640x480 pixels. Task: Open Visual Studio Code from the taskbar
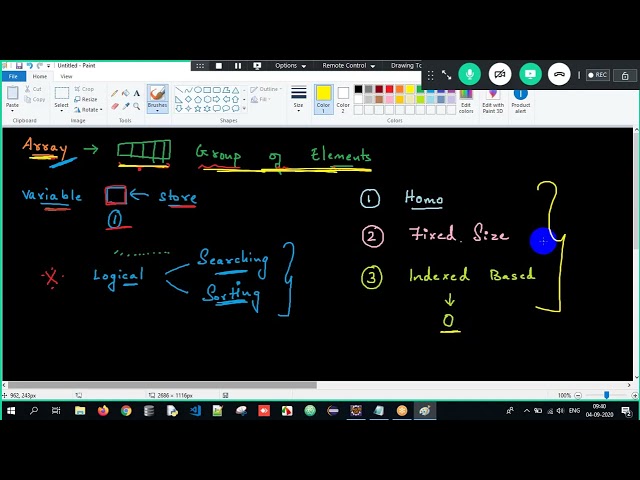(195, 411)
